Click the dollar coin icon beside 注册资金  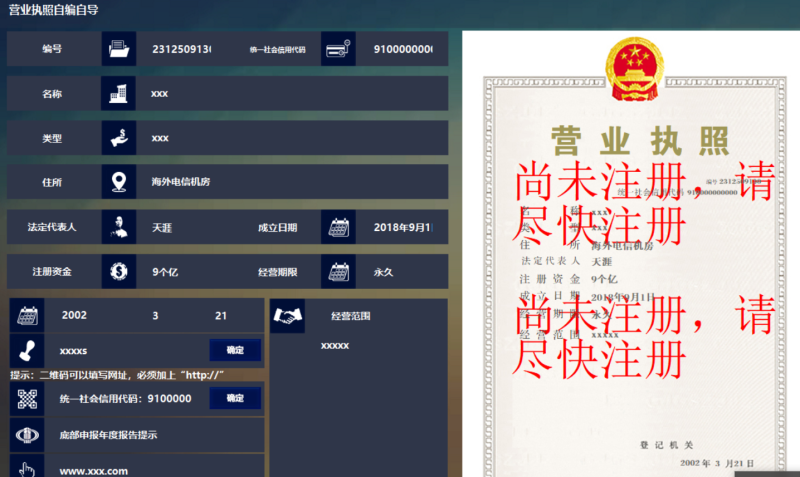(x=119, y=271)
